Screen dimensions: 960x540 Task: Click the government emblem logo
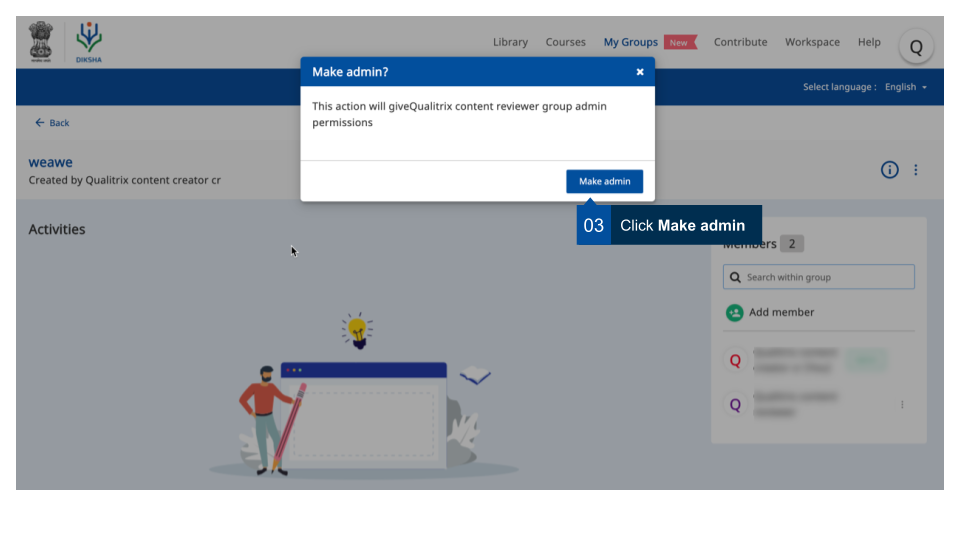click(40, 42)
